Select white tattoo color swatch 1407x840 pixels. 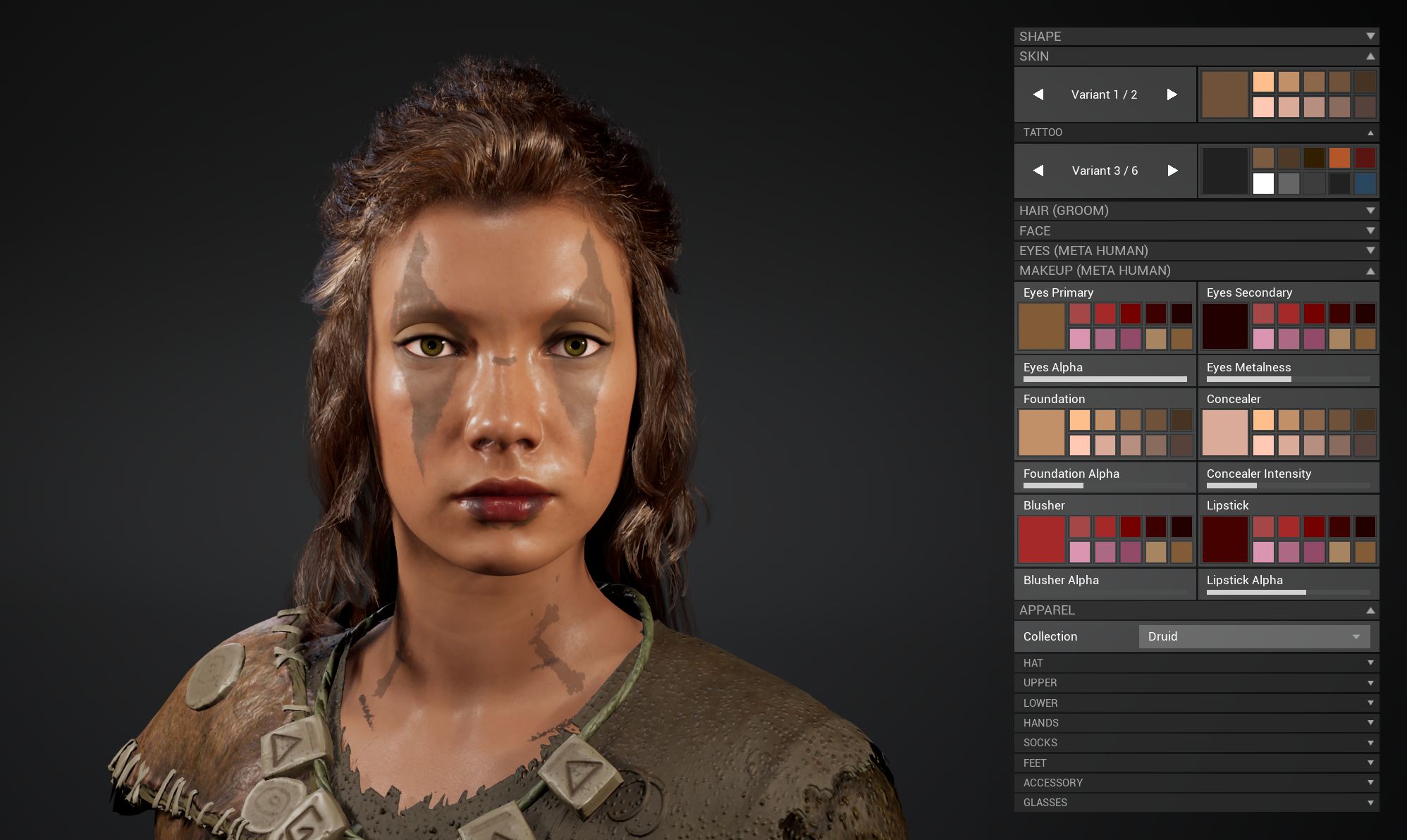click(1263, 184)
